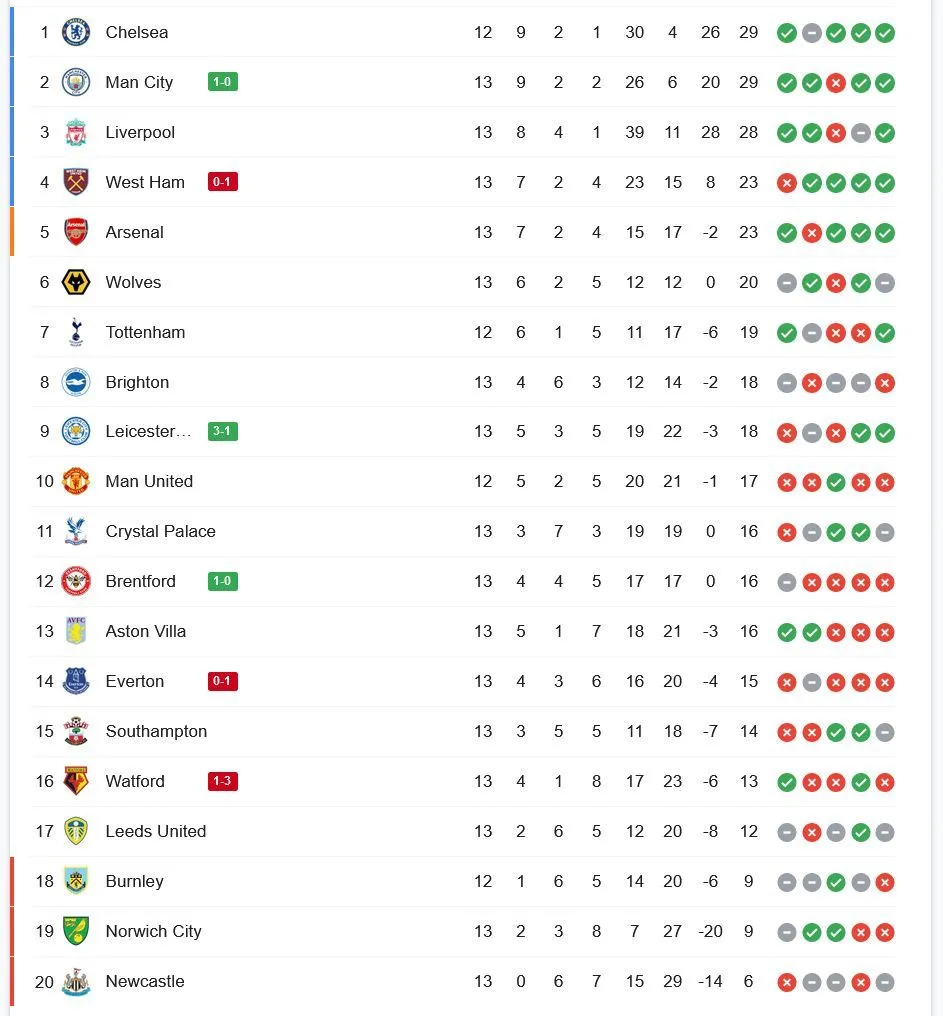The height and width of the screenshot is (1016, 943).
Task: Click the Southampton team name
Action: (x=156, y=731)
